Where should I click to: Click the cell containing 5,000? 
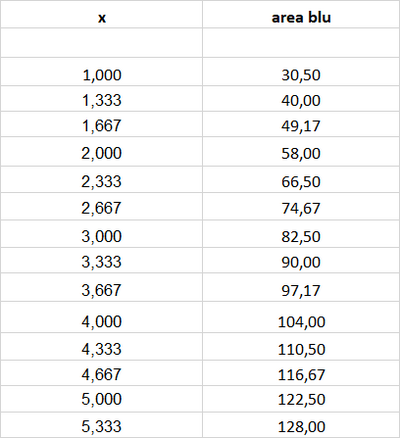(x=101, y=399)
